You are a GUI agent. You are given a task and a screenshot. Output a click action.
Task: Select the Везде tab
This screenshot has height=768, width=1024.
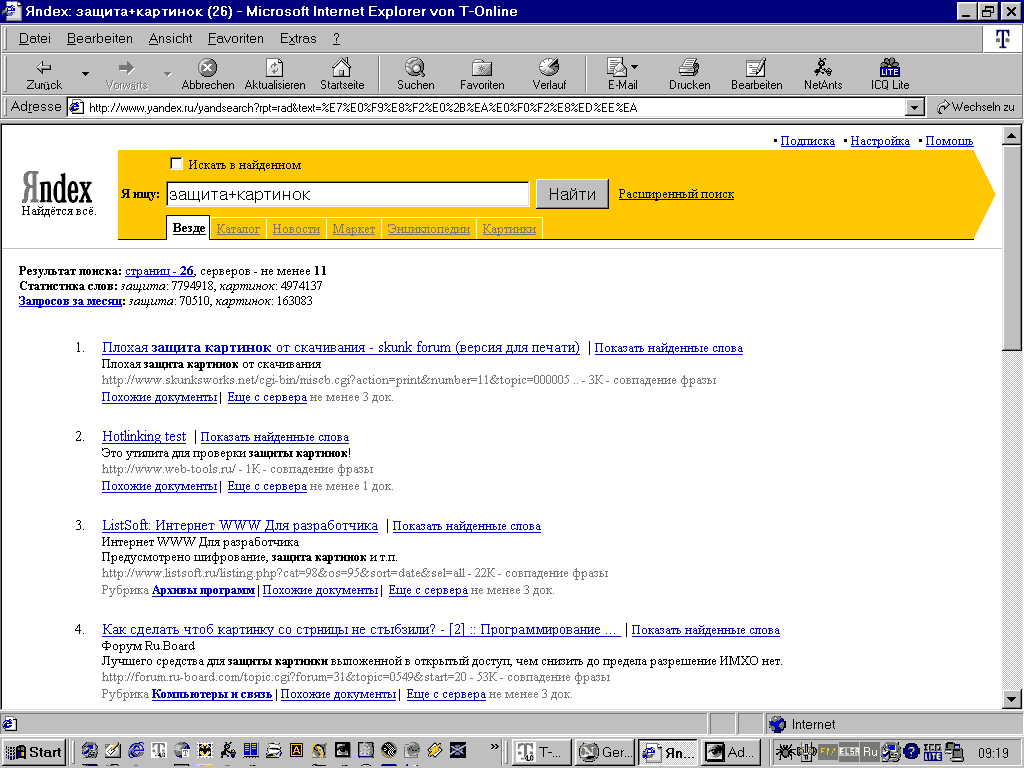pyautogui.click(x=189, y=228)
